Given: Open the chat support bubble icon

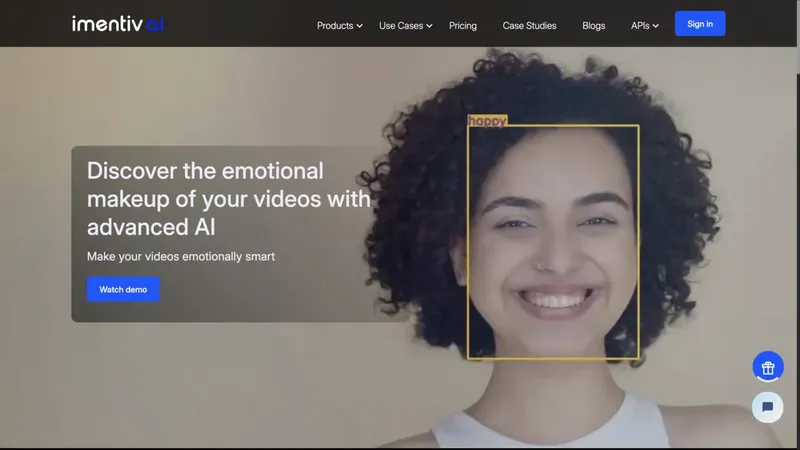Looking at the screenshot, I should coord(768,407).
